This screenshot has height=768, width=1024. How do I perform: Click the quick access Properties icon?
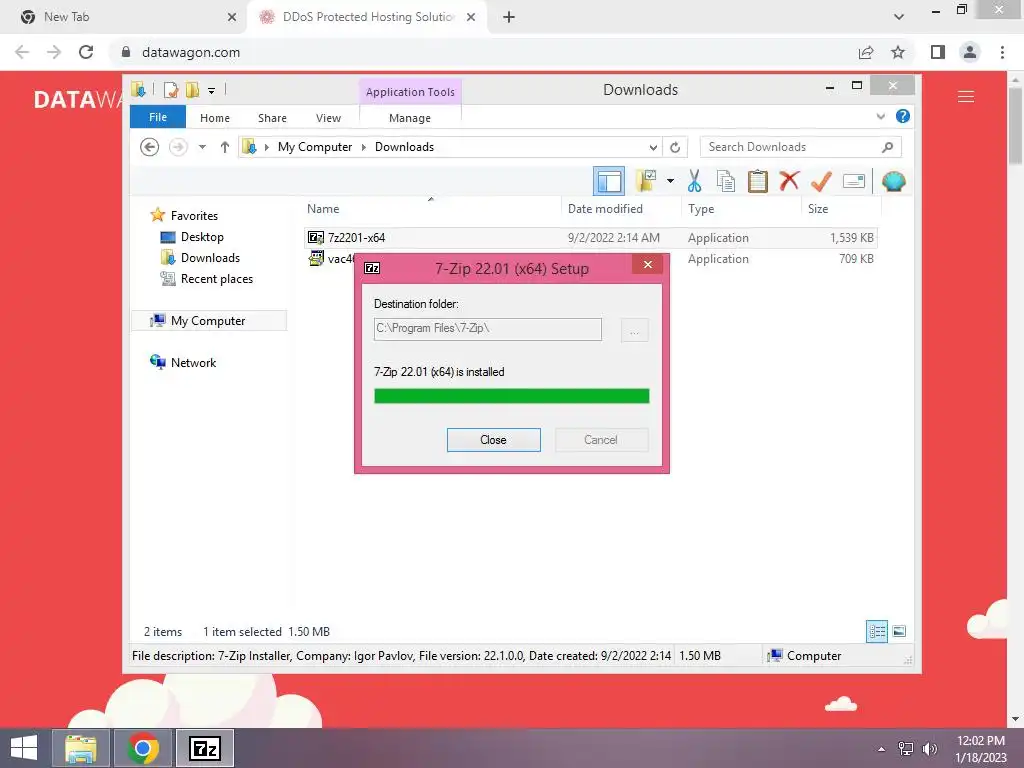170,90
